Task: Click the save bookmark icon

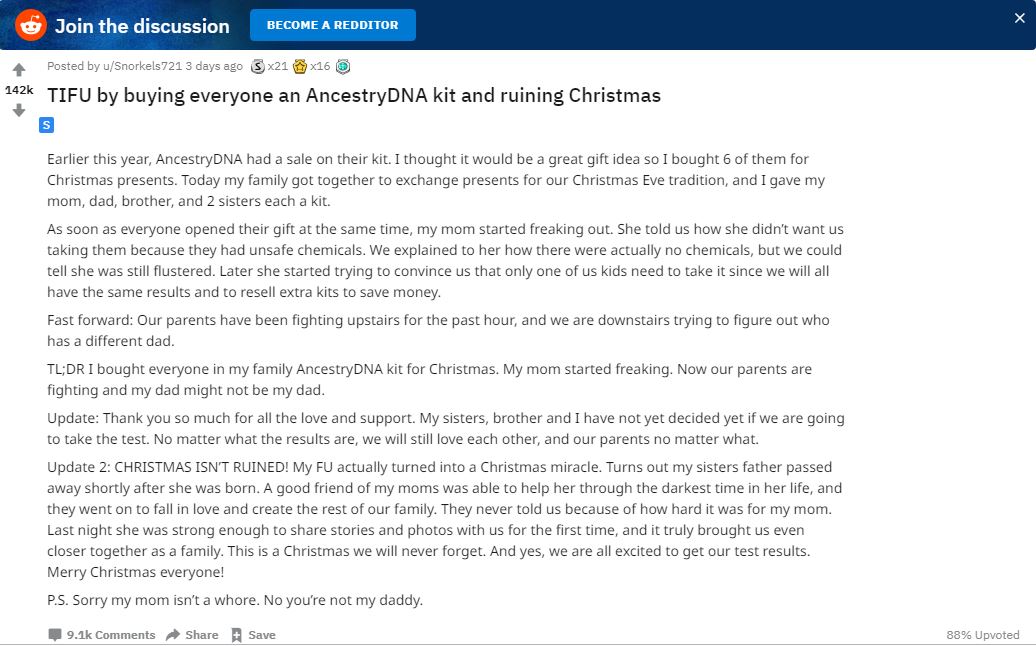Action: click(237, 635)
